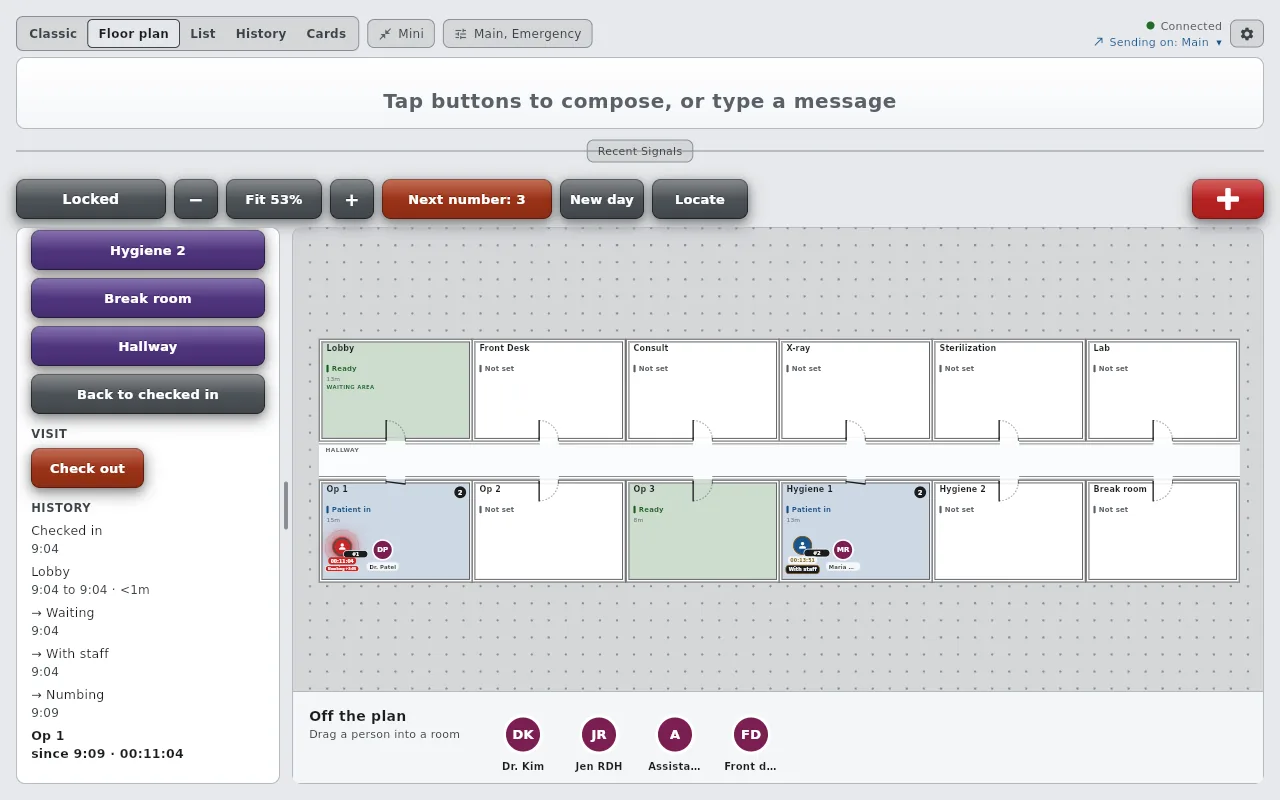Select Dr. Patel's DP avatar in Op 1
1280x800 pixels.
[x=382, y=549]
